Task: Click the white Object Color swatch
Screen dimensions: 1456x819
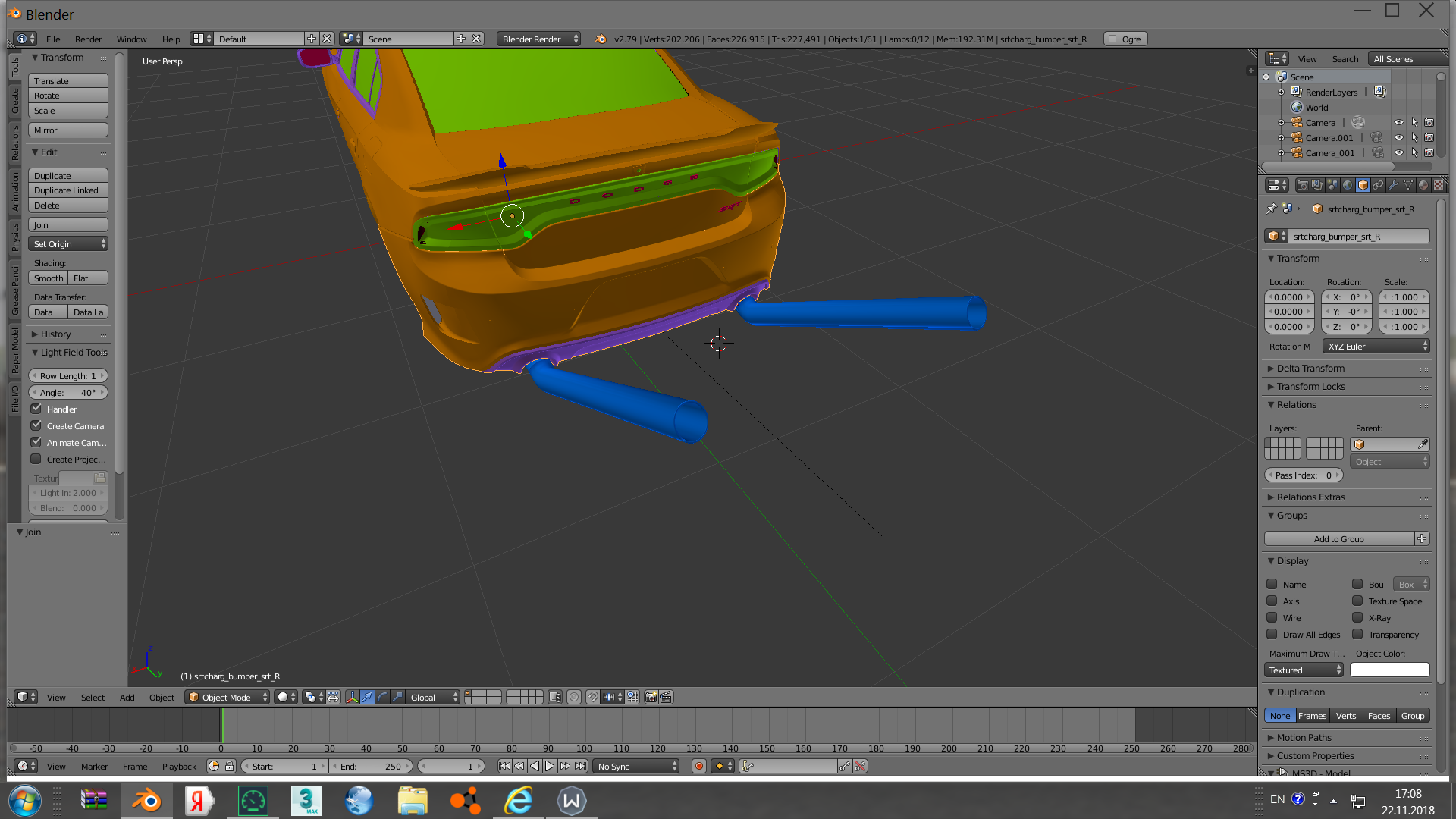Action: point(1389,670)
